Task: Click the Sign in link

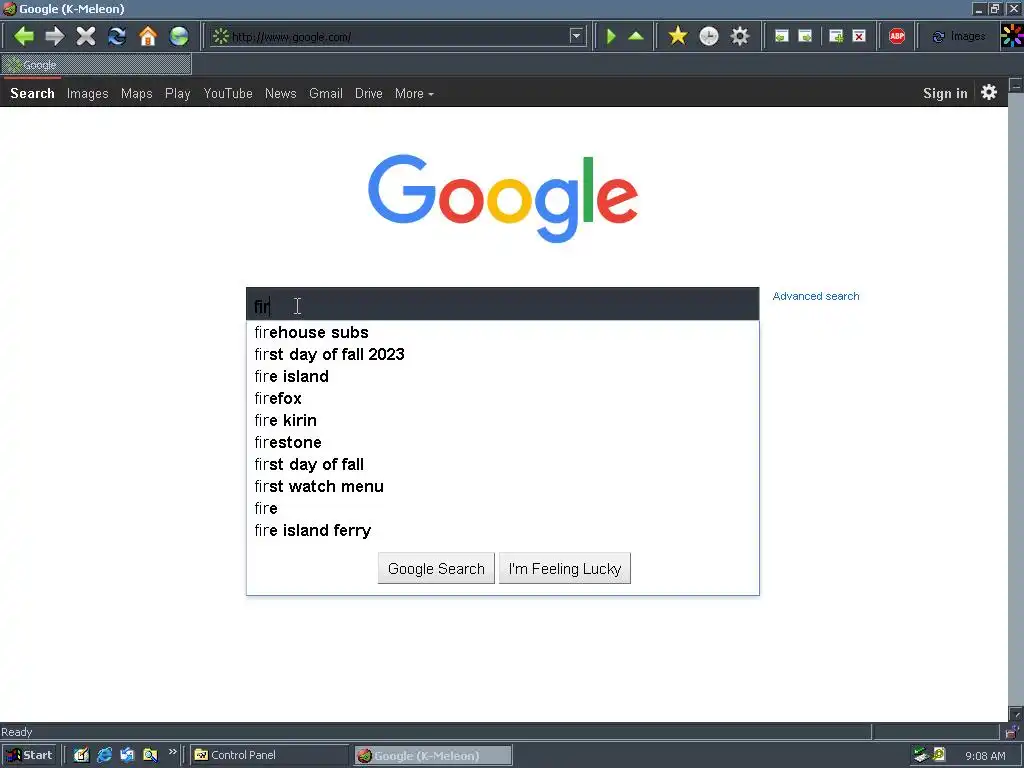Action: 945,93
